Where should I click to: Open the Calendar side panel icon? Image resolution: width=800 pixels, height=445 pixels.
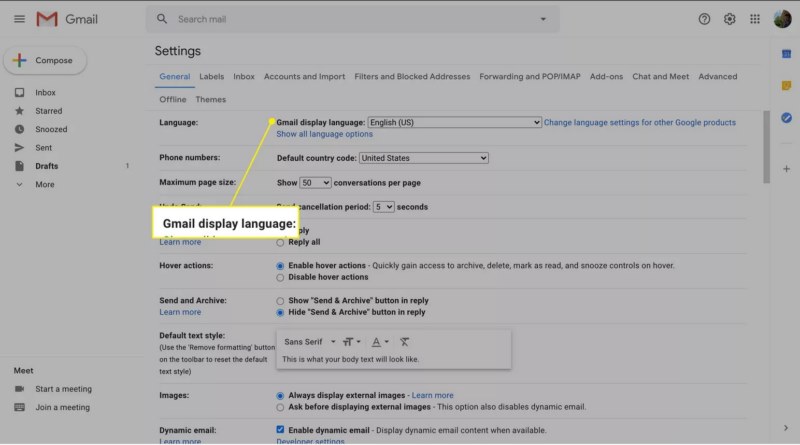pos(786,54)
